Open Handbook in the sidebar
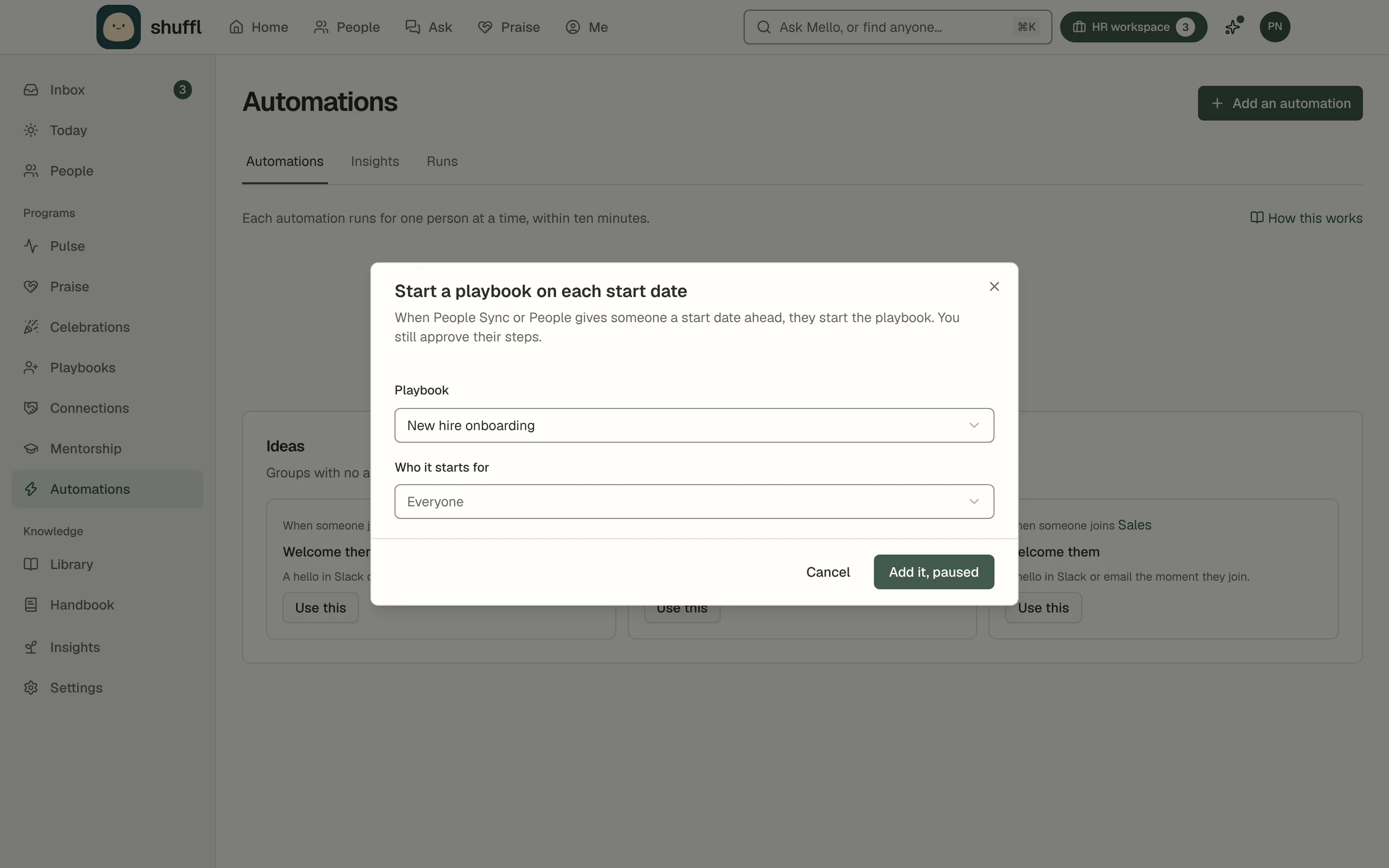Screen dimensions: 1389x868 (108, 605)
